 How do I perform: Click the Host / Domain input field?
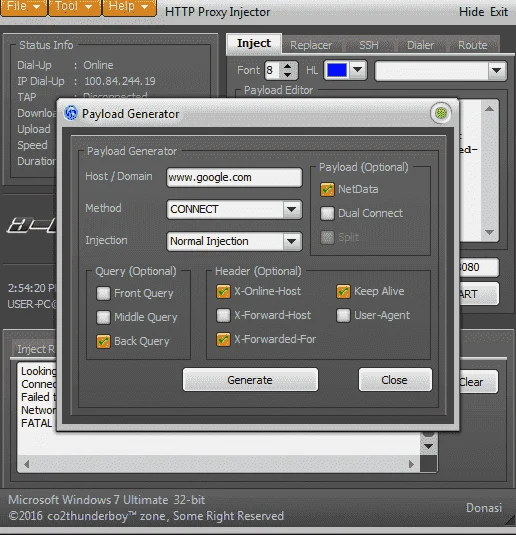click(x=234, y=177)
